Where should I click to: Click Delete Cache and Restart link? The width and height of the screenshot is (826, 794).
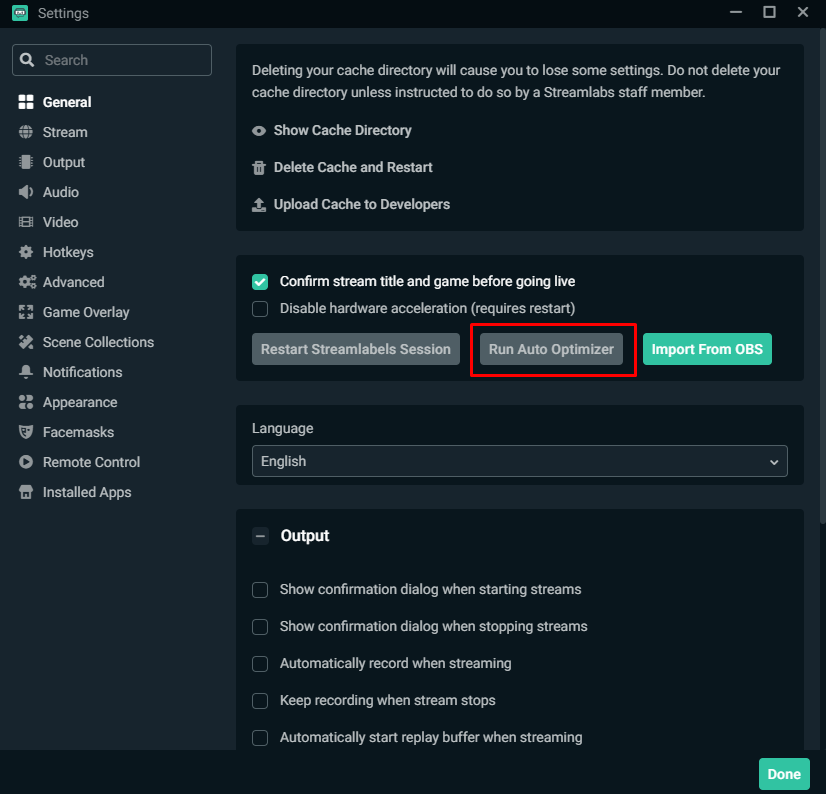point(353,168)
